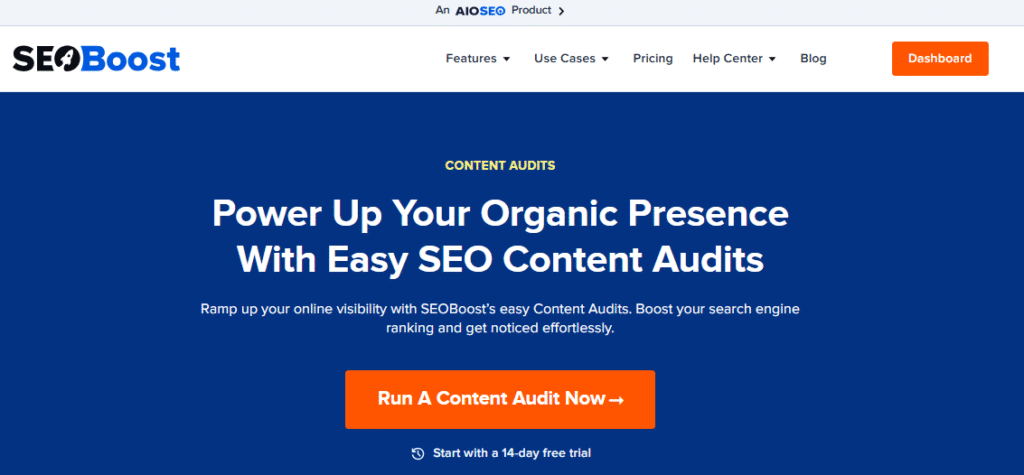Open the Features menu
The image size is (1024, 475).
coord(471,58)
